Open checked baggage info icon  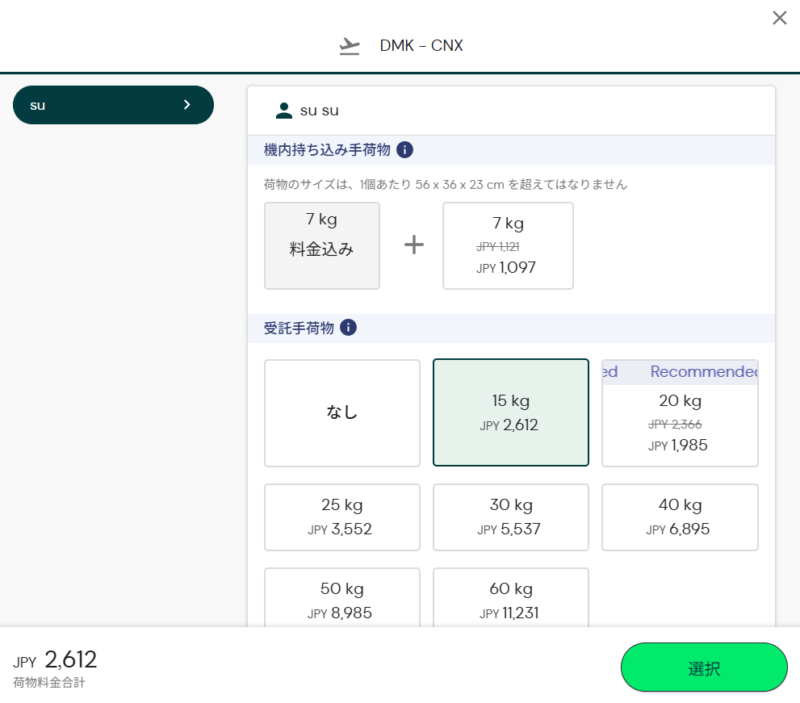(x=348, y=327)
